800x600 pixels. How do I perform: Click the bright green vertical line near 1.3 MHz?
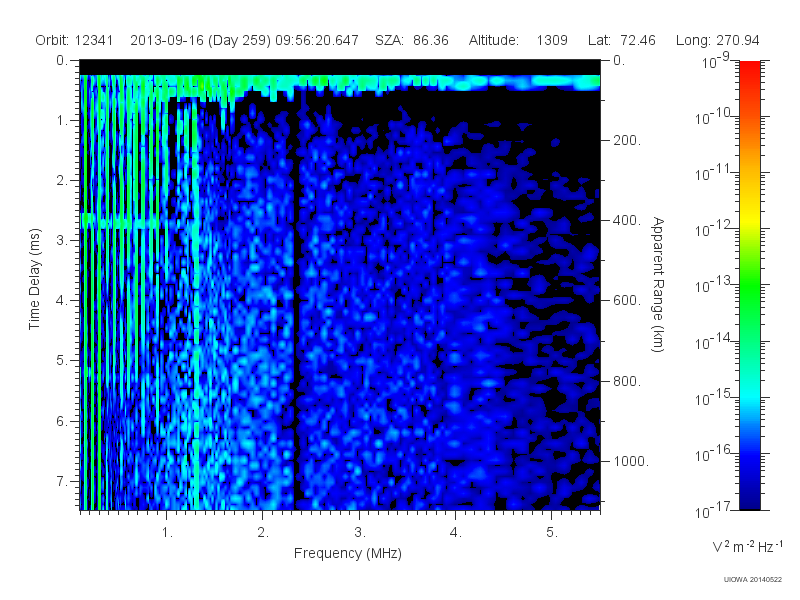196,306
